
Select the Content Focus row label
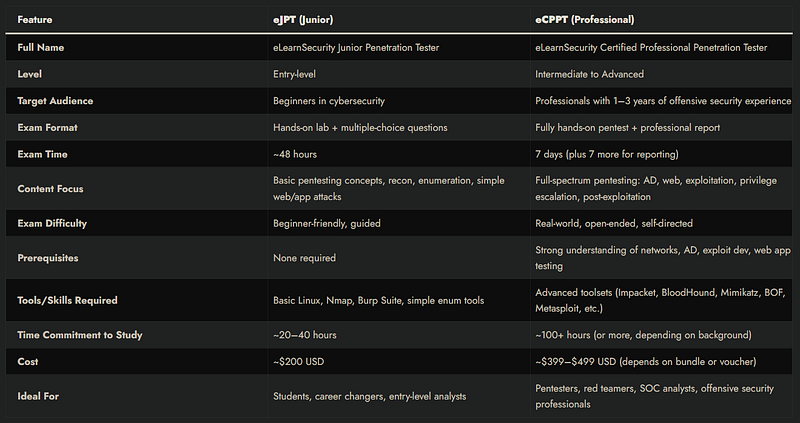tap(51, 189)
